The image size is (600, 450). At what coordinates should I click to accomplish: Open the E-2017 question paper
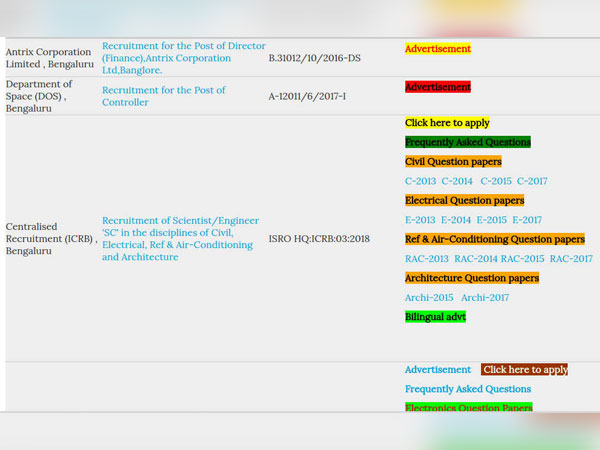tap(527, 220)
